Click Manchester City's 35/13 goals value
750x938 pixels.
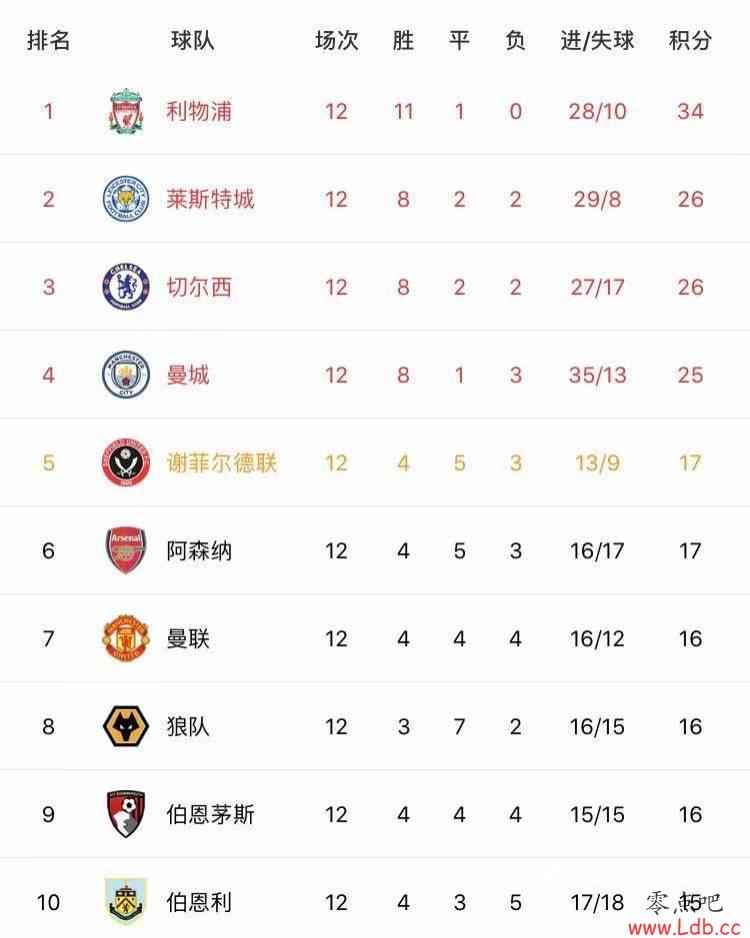pyautogui.click(x=597, y=375)
